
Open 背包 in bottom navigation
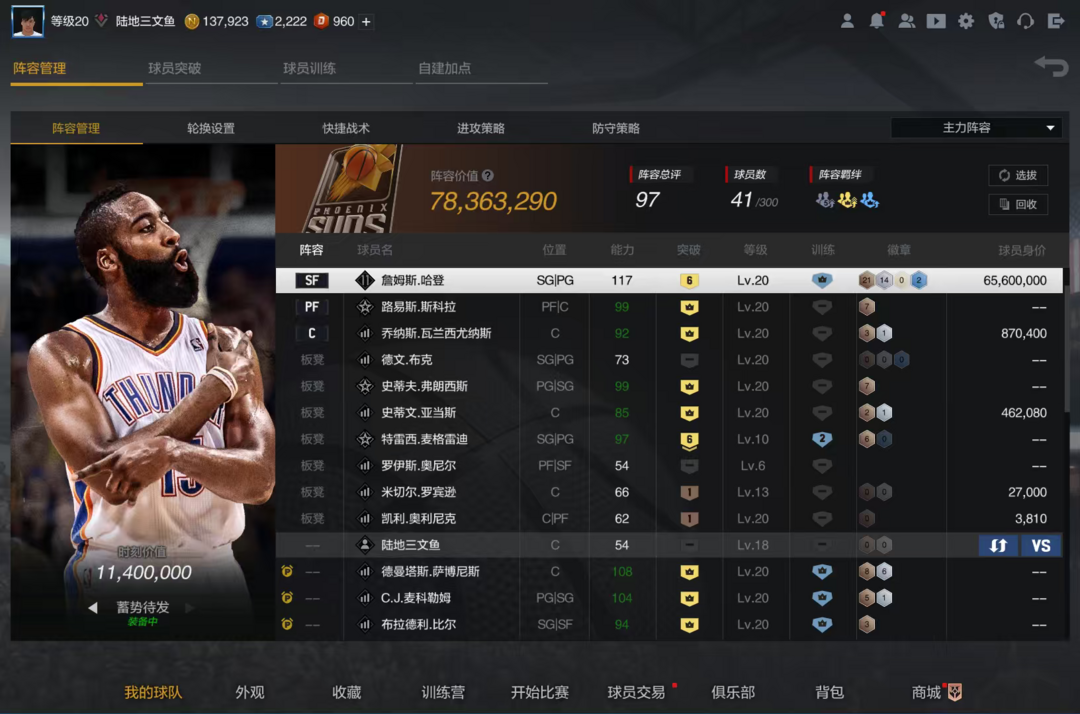point(829,692)
